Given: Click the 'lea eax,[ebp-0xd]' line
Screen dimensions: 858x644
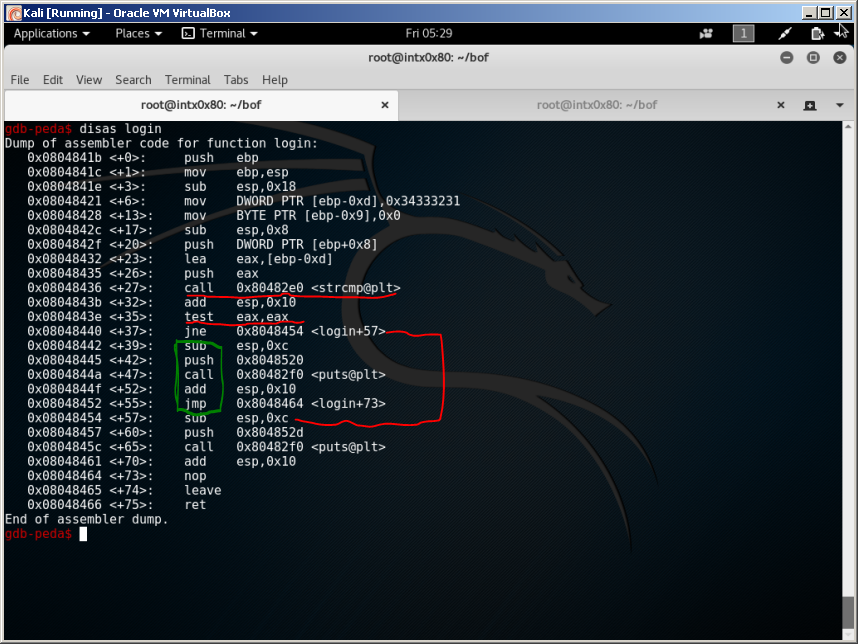Looking at the screenshot, I should coord(180,259).
